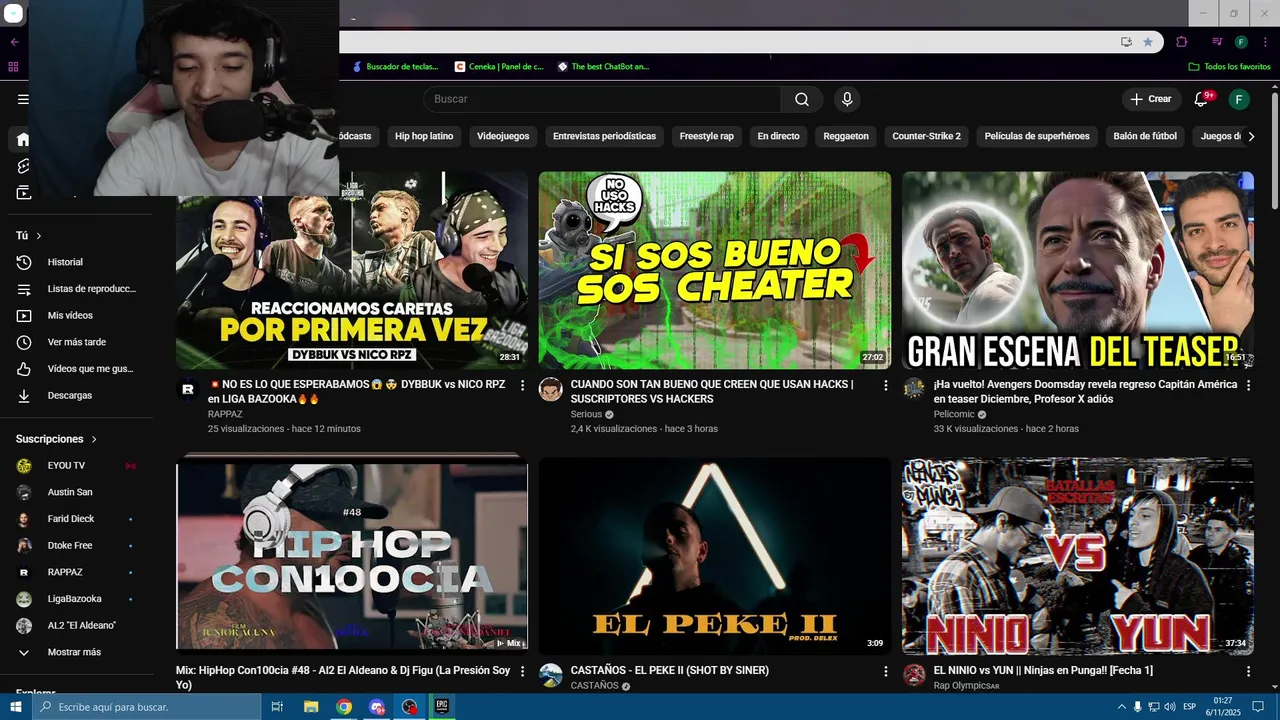Open File Explorer from taskbar
The width and height of the screenshot is (1280, 720).
pos(311,706)
